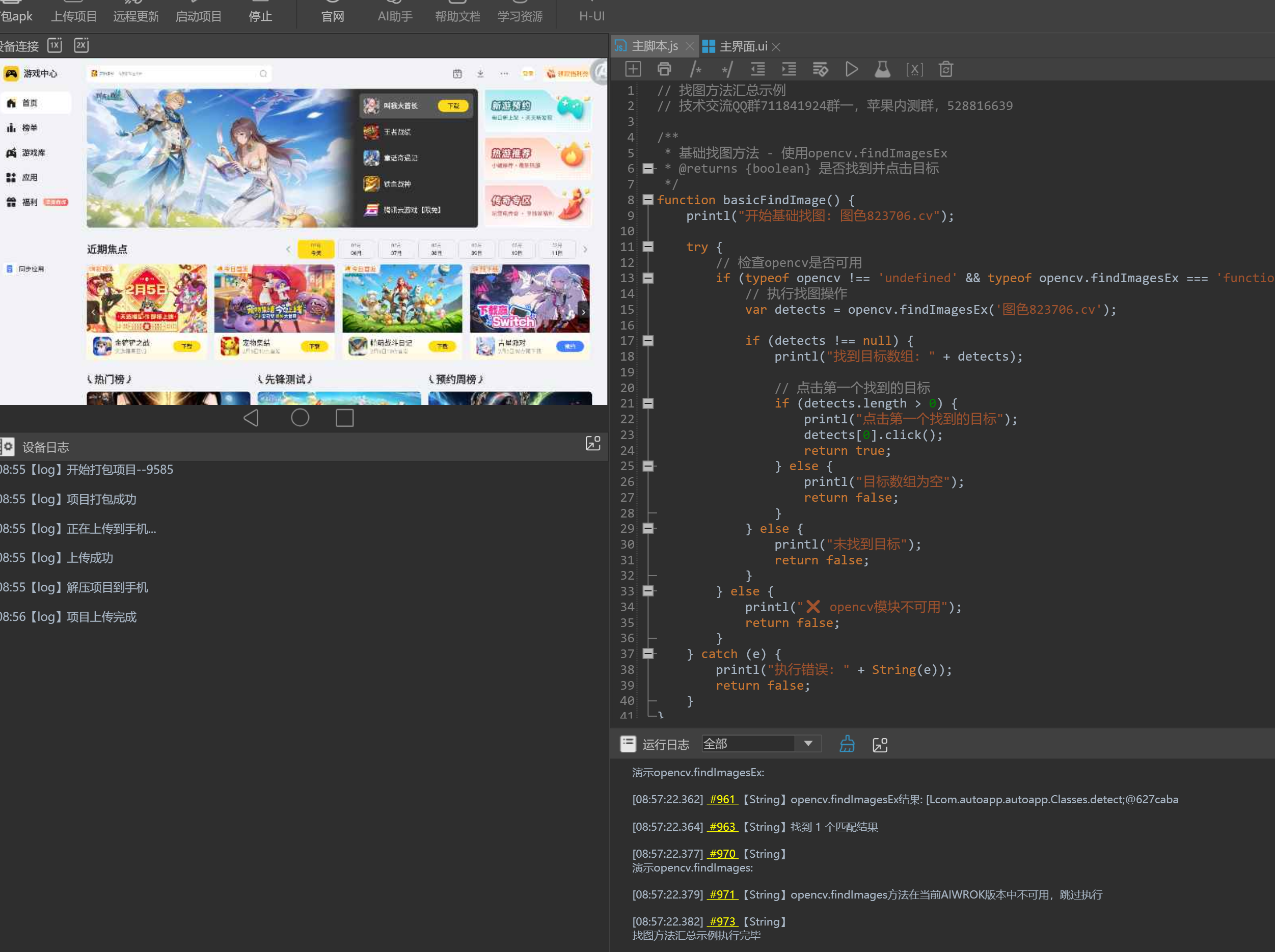The width and height of the screenshot is (1275, 952).
Task: Click the trash refresh icon in editor toolbar
Action: click(945, 69)
